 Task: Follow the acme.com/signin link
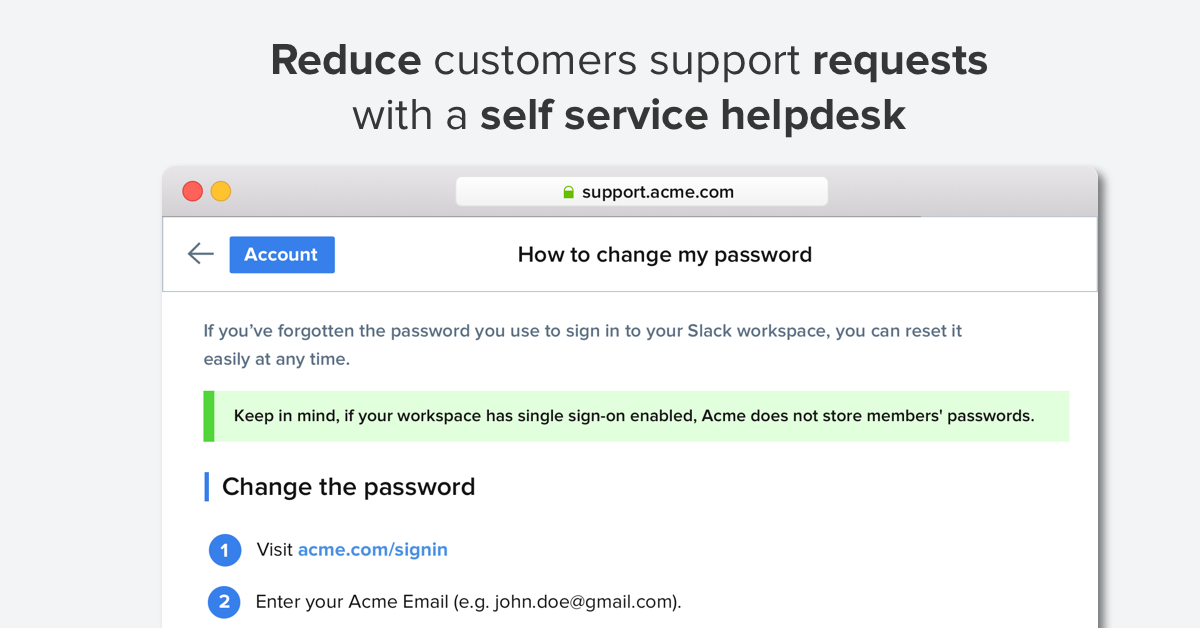[373, 549]
